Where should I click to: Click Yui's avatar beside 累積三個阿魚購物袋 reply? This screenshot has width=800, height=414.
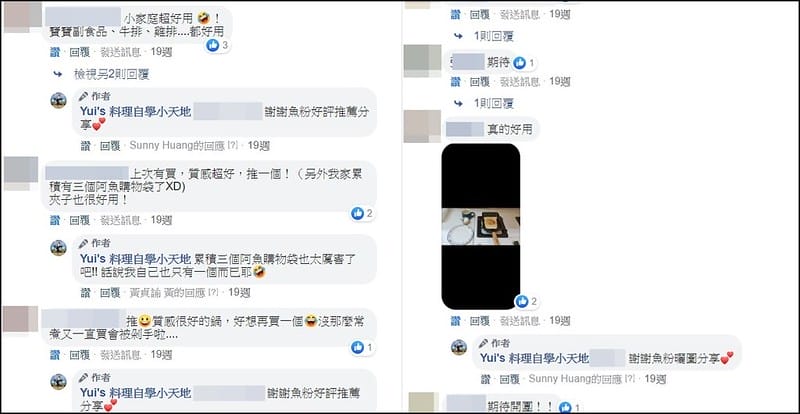tap(58, 248)
